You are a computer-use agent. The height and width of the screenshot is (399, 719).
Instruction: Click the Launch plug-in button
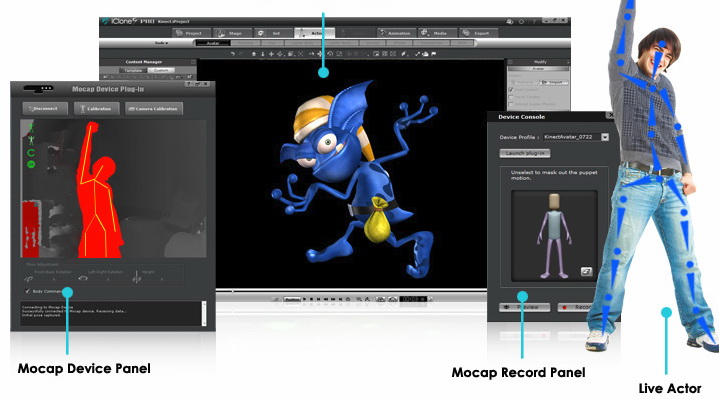[525, 153]
